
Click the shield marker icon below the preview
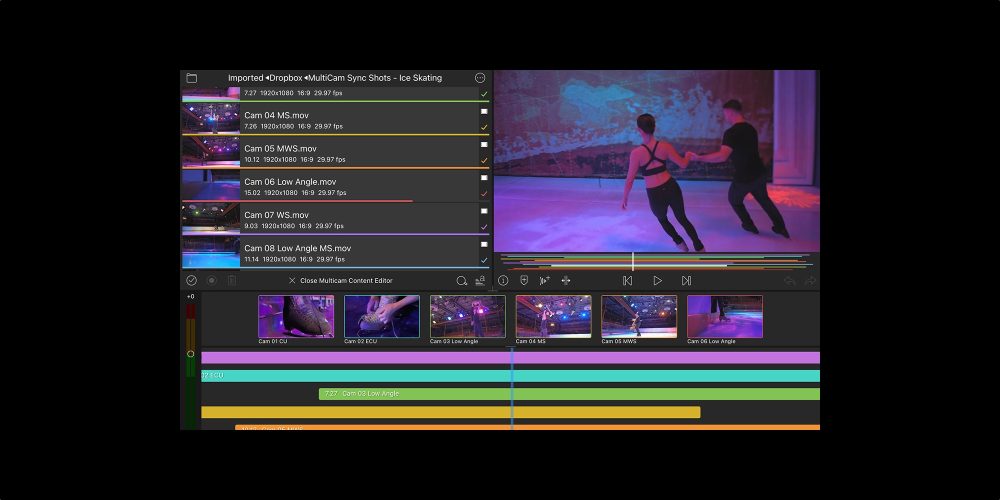pyautogui.click(x=524, y=281)
